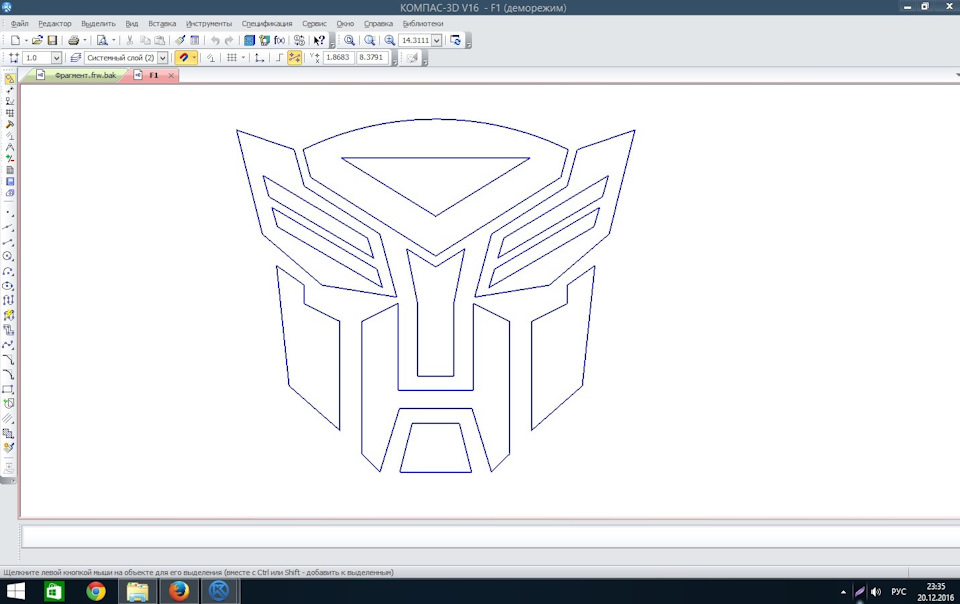Click the Paste clipboard icon
The image size is (960, 604).
[x=159, y=40]
